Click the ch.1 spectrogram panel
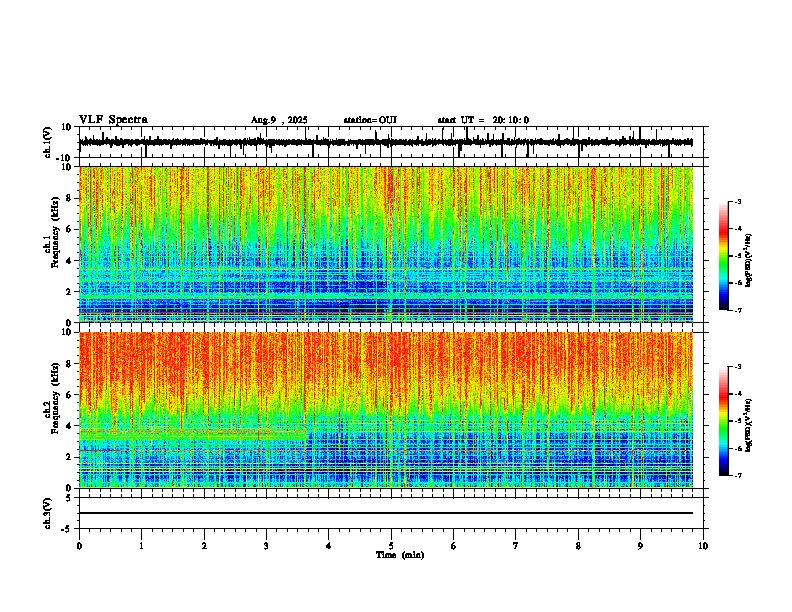This screenshot has height=612, width=792. pyautogui.click(x=386, y=244)
